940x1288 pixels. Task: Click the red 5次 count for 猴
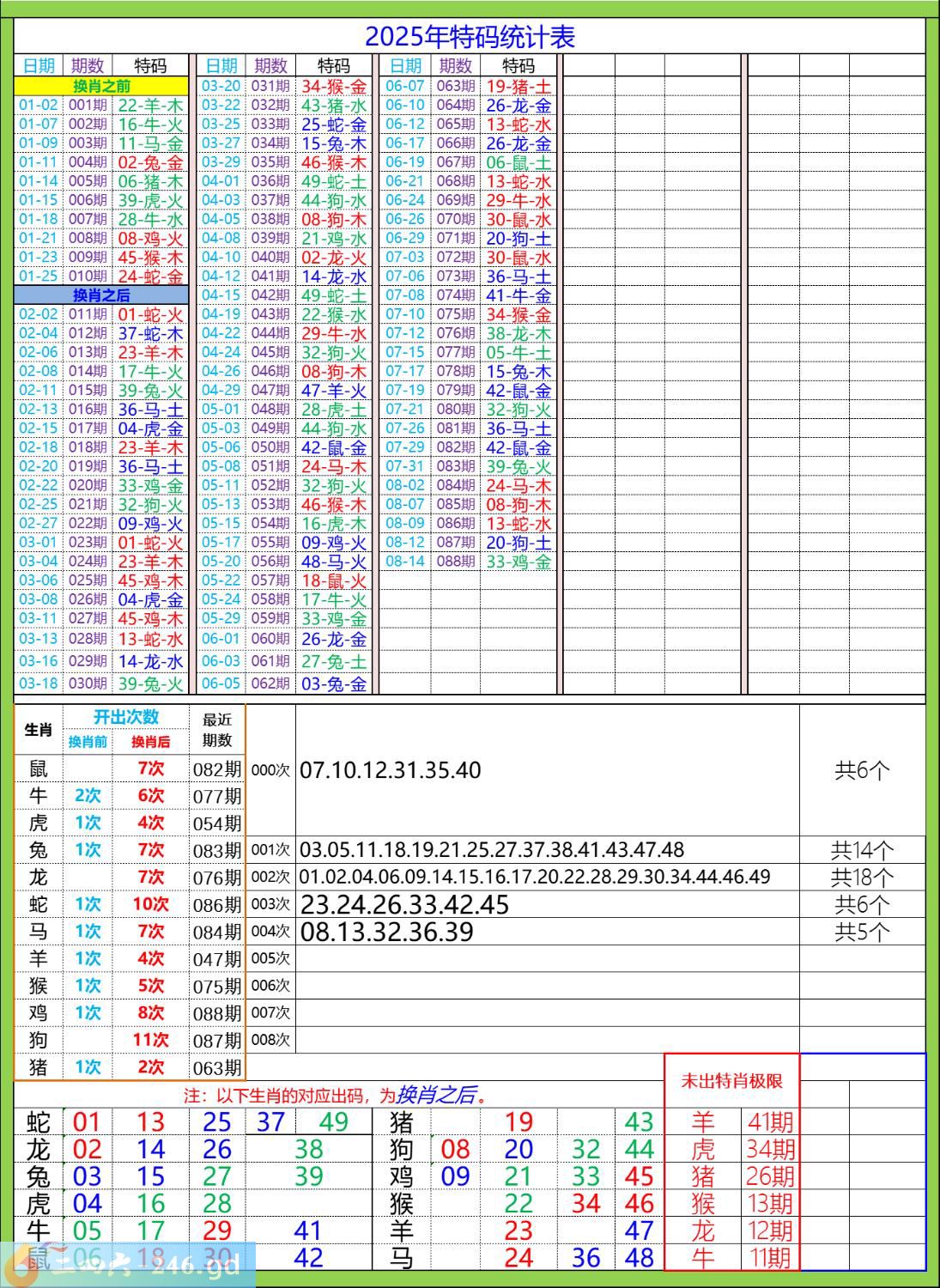150,986
